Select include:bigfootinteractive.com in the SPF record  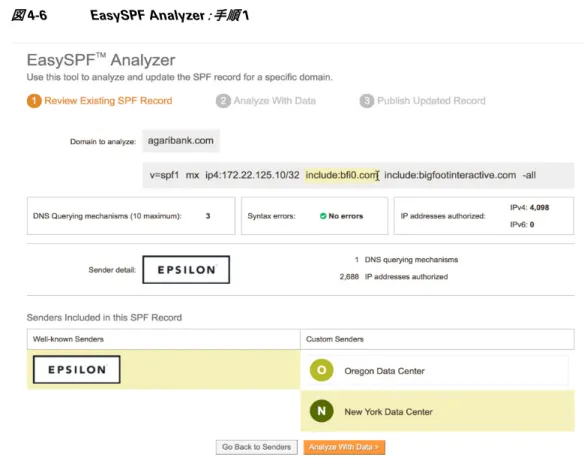click(x=450, y=175)
